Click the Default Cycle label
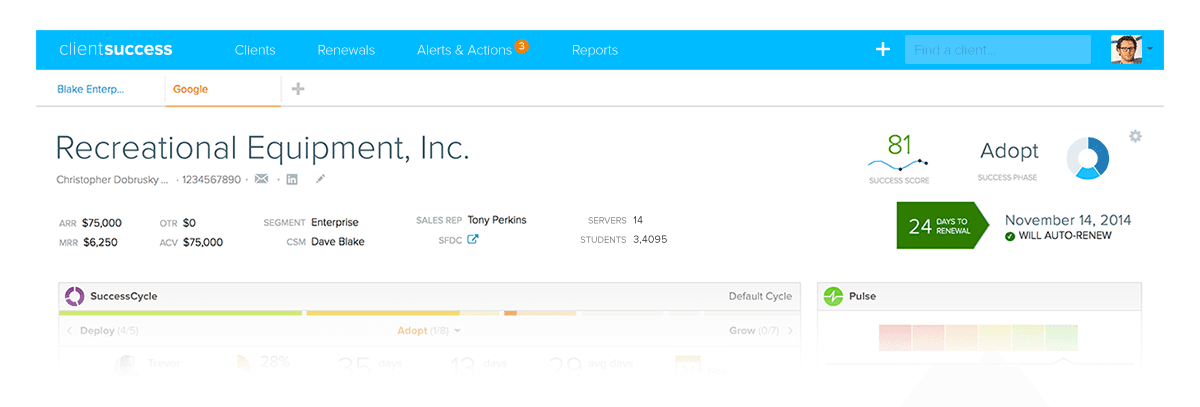The height and width of the screenshot is (407, 1200). click(x=761, y=296)
